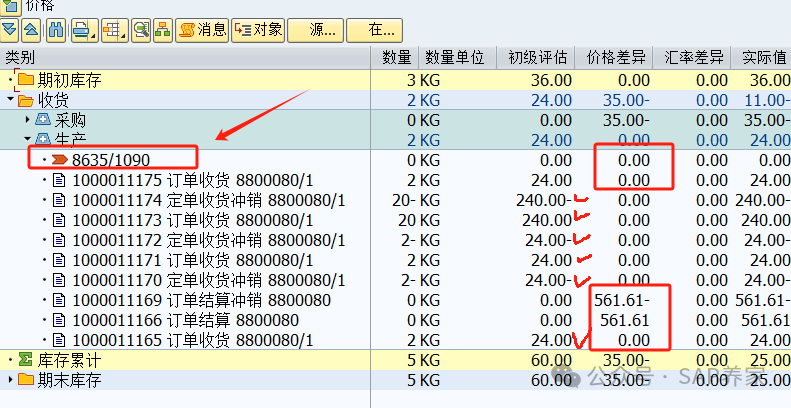Open Find with the binoculars icon
The height and width of the screenshot is (408, 791).
pos(56,30)
